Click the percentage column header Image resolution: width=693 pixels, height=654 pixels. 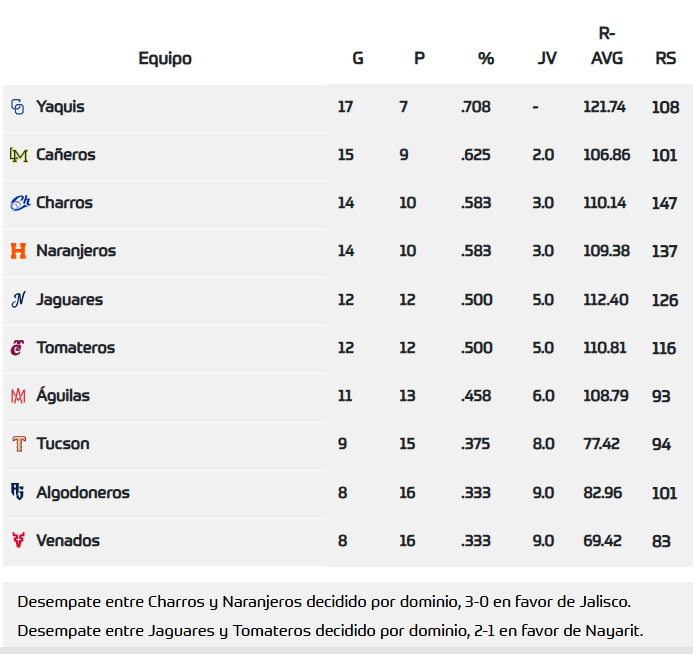(486, 58)
